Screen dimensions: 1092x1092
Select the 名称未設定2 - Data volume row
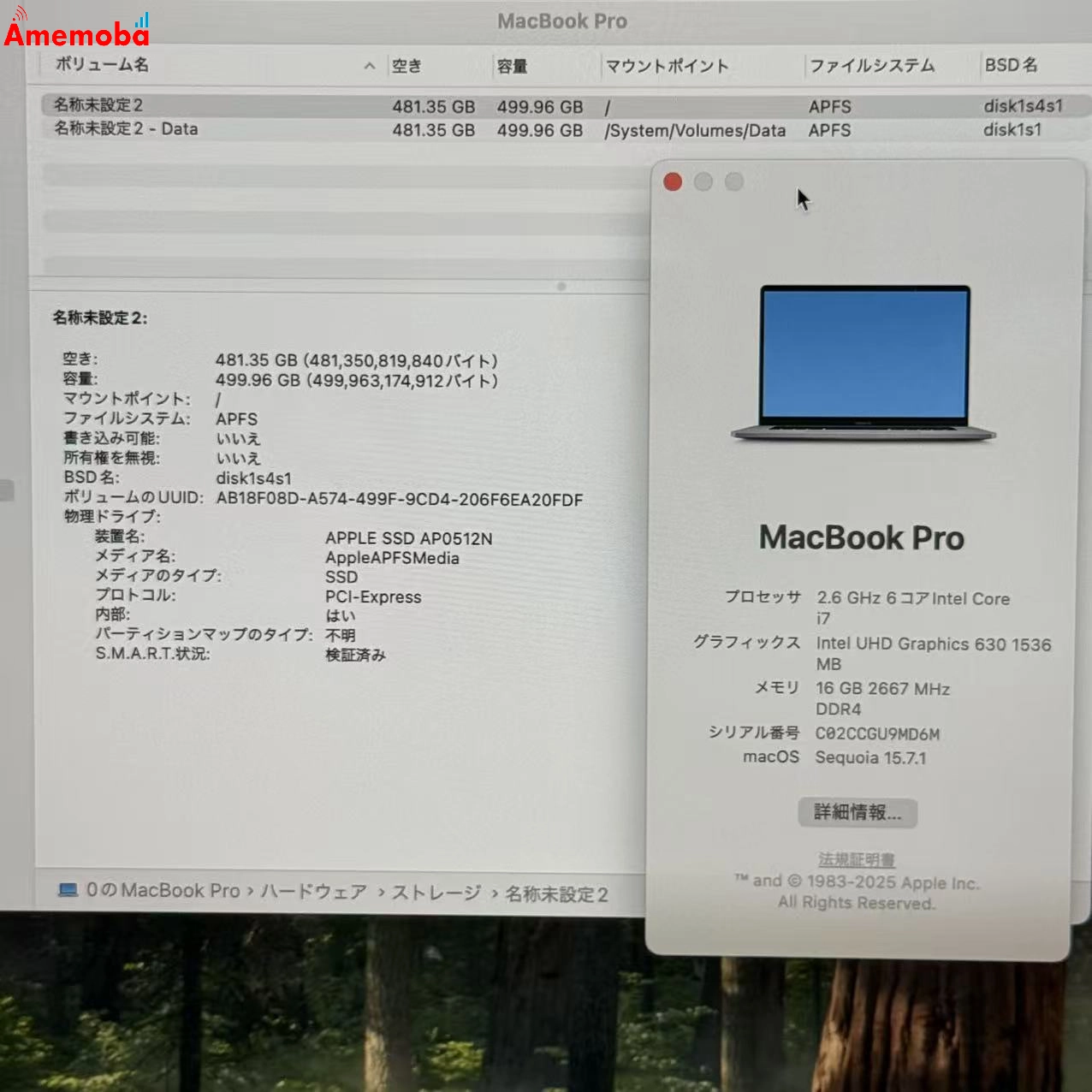257,130
